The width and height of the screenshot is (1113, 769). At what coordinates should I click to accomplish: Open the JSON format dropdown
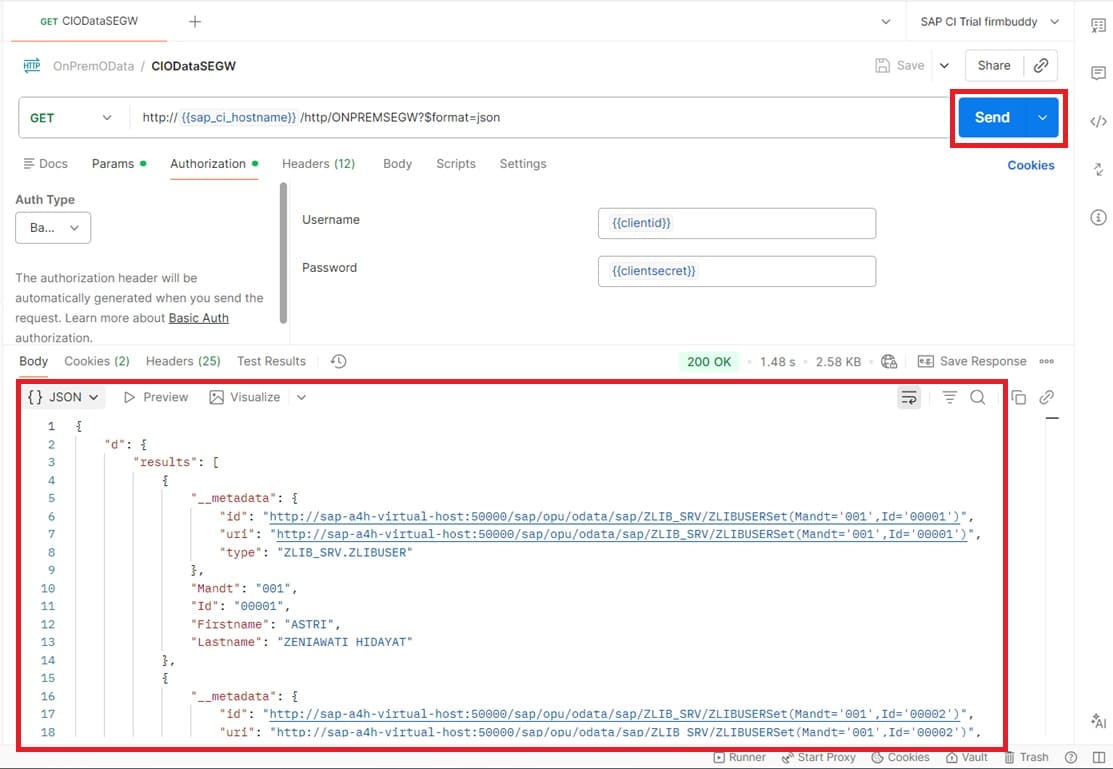tap(64, 397)
